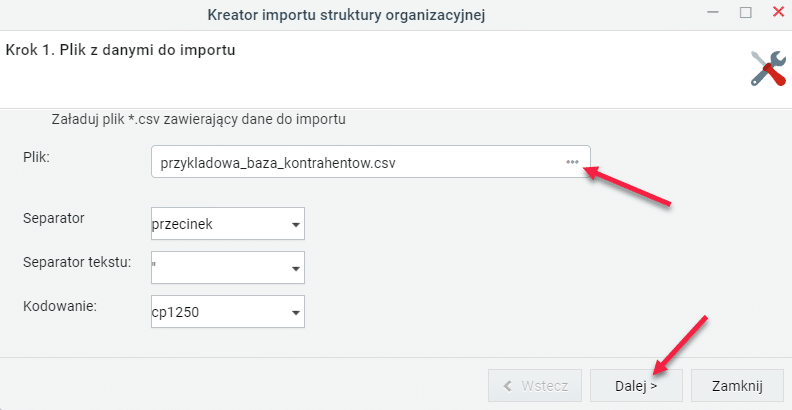Go to next step with Dalej >

pos(636,386)
